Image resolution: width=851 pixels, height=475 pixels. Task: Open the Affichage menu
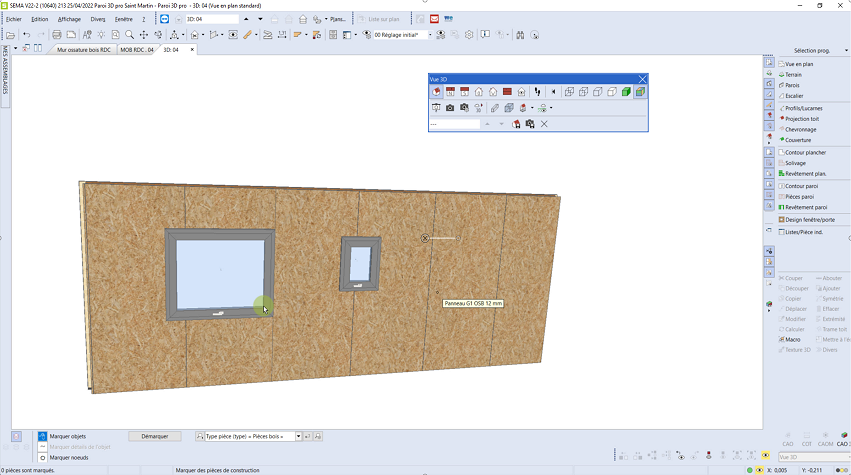click(69, 19)
